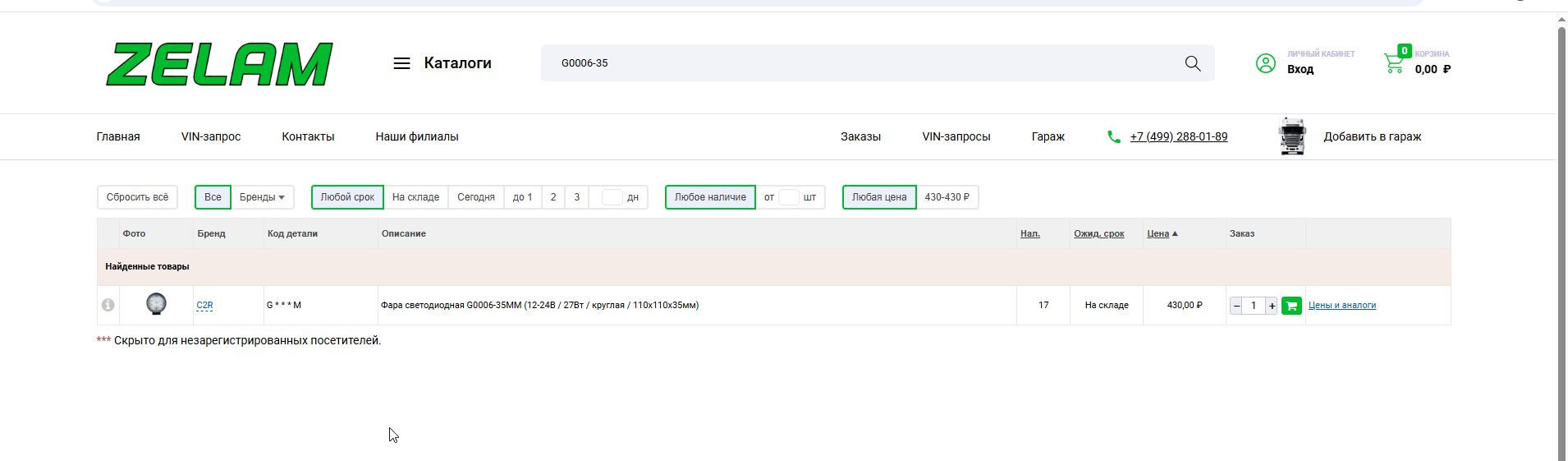Sort by Ожид. срок column header
The image size is (1568, 461).
coord(1099,234)
